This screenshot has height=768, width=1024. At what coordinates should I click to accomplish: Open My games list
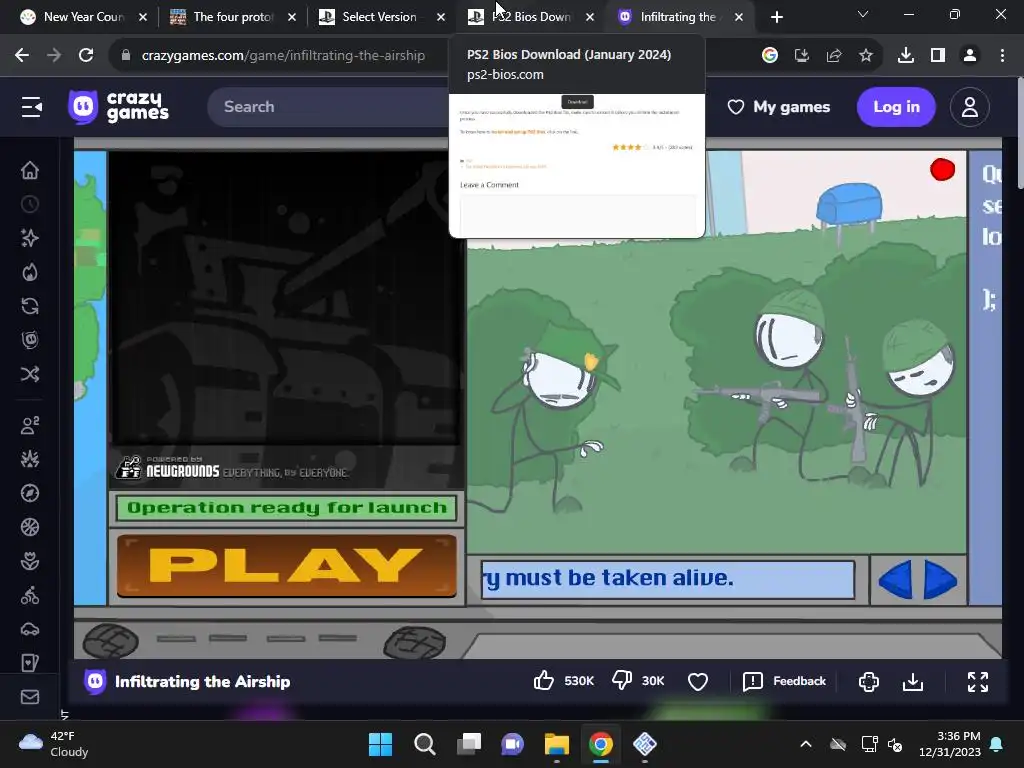click(779, 107)
